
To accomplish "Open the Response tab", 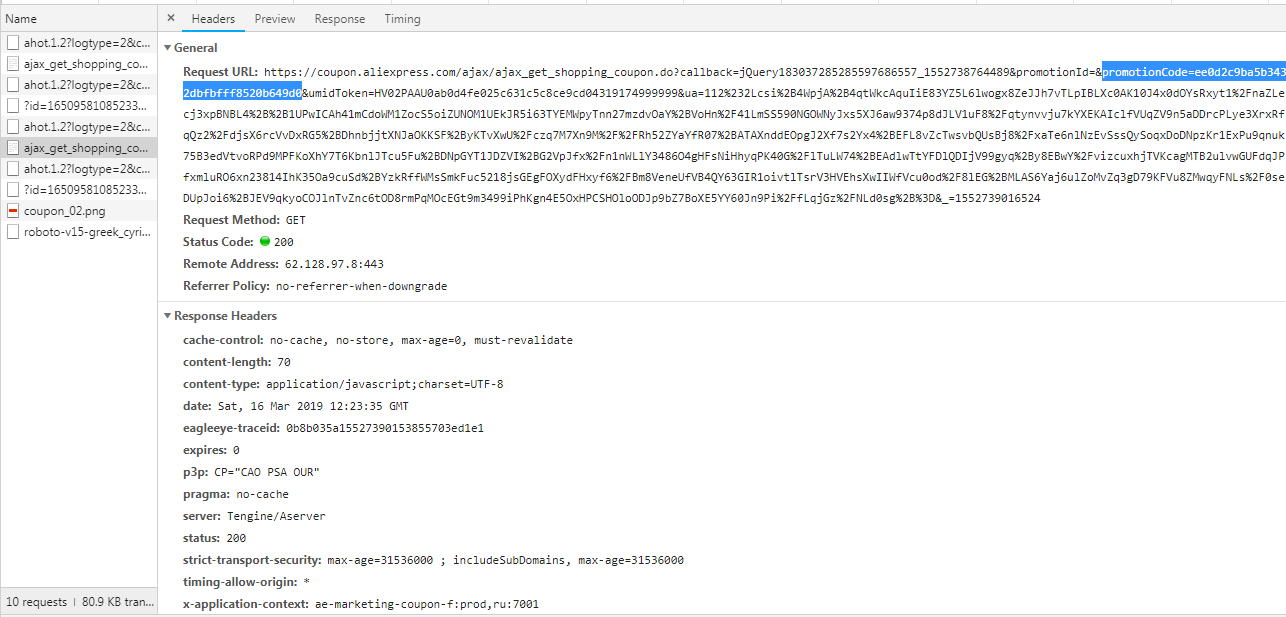I will coord(340,19).
